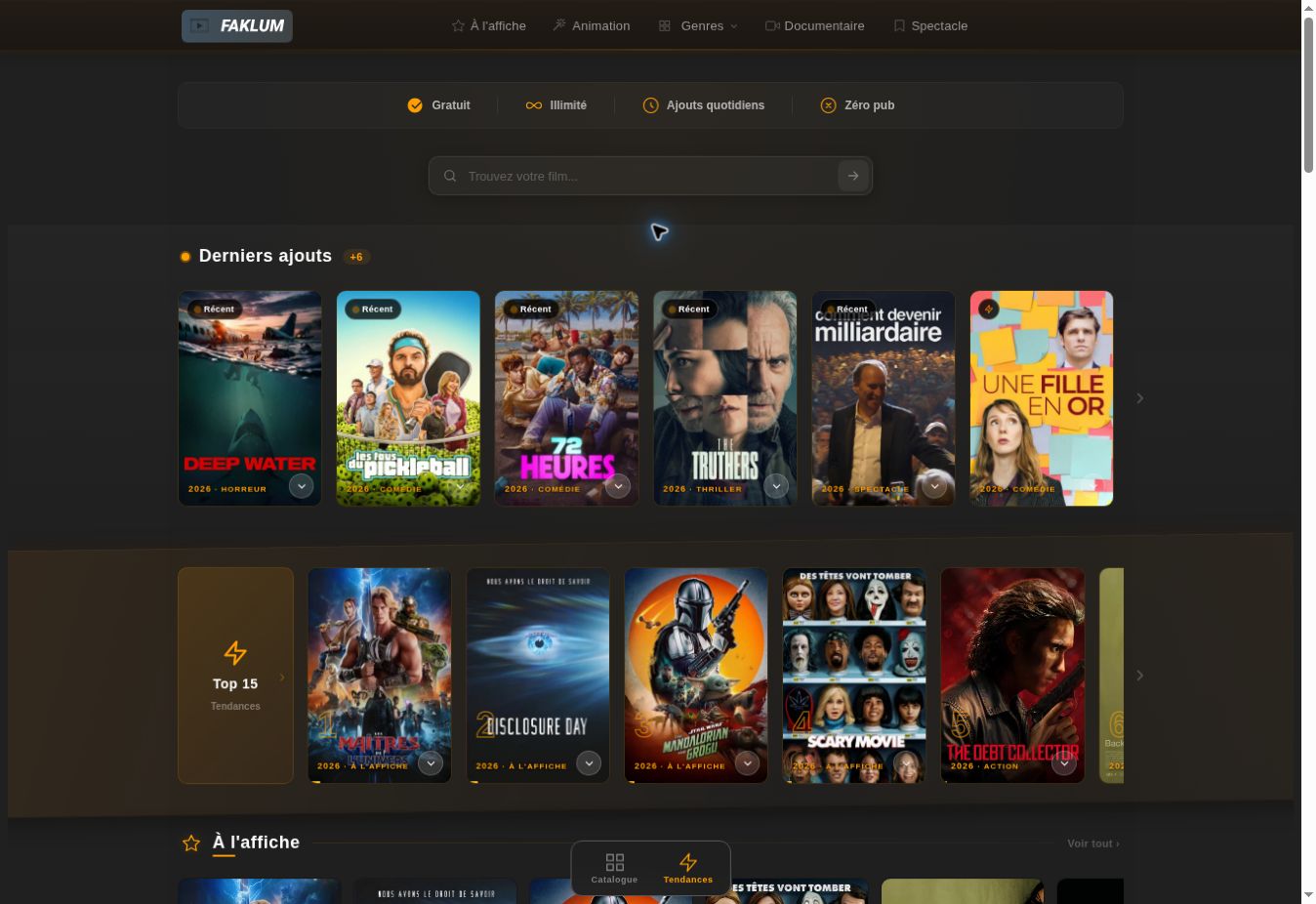Viewport: 1316px width, 904px height.
Task: Open the Spectacle category
Action: tap(930, 26)
